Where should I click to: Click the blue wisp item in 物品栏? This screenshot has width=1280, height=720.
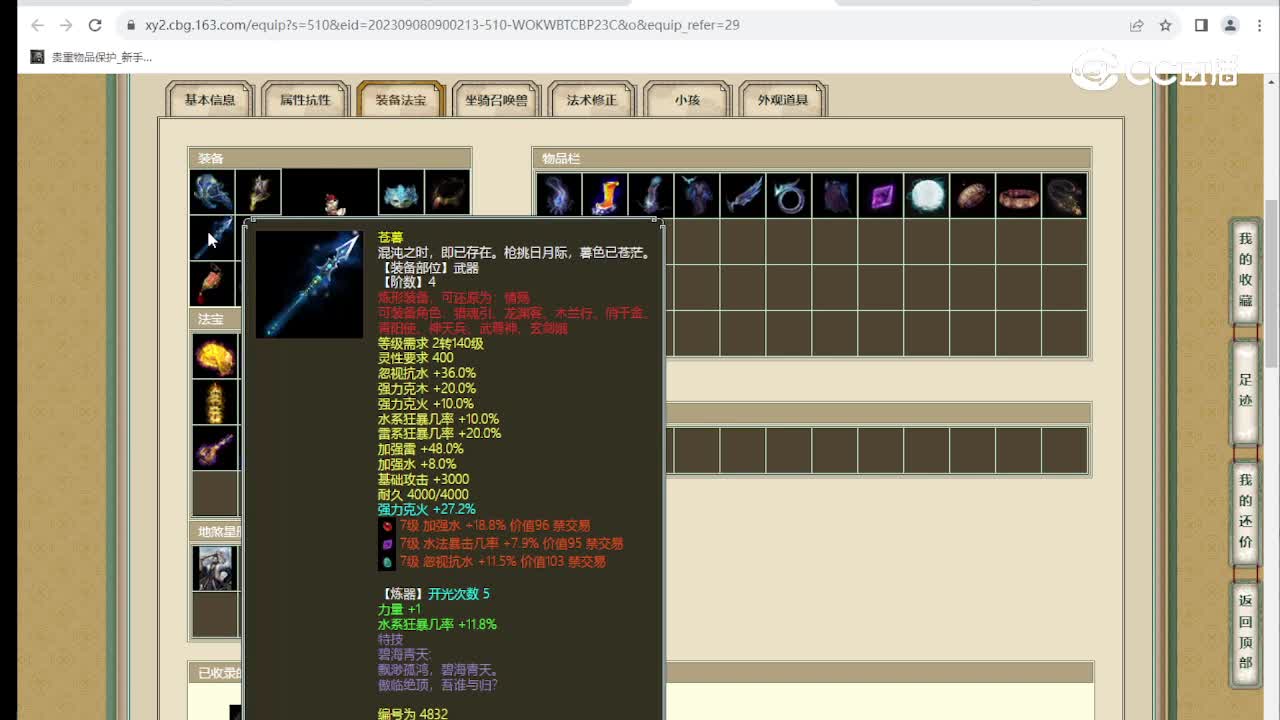[559, 196]
